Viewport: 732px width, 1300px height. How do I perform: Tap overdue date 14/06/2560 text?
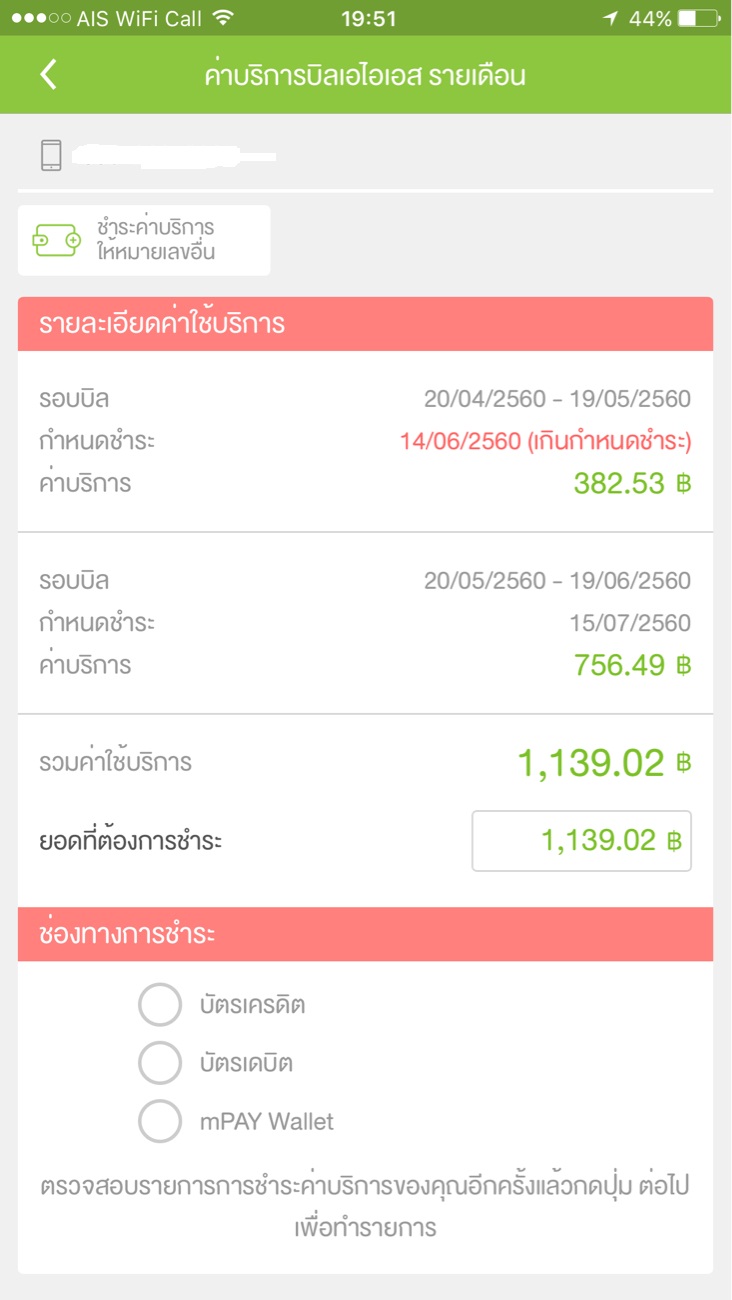461,441
